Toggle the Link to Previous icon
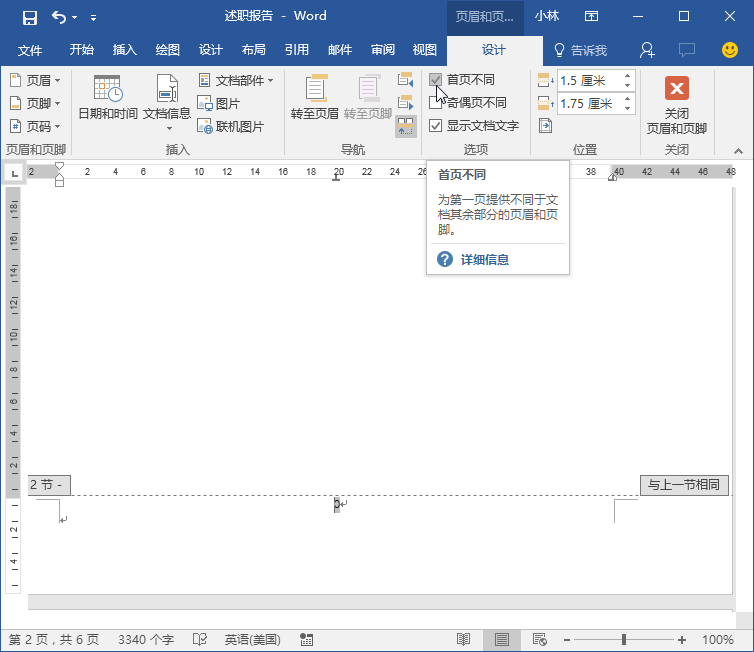This screenshot has height=652, width=754. point(405,126)
